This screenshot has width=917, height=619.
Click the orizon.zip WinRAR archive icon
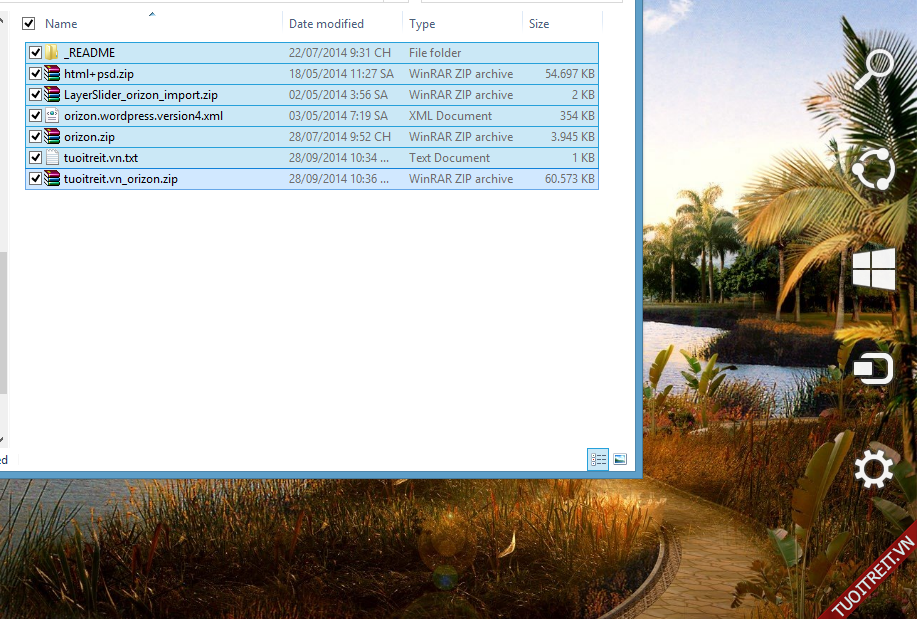click(x=52, y=137)
